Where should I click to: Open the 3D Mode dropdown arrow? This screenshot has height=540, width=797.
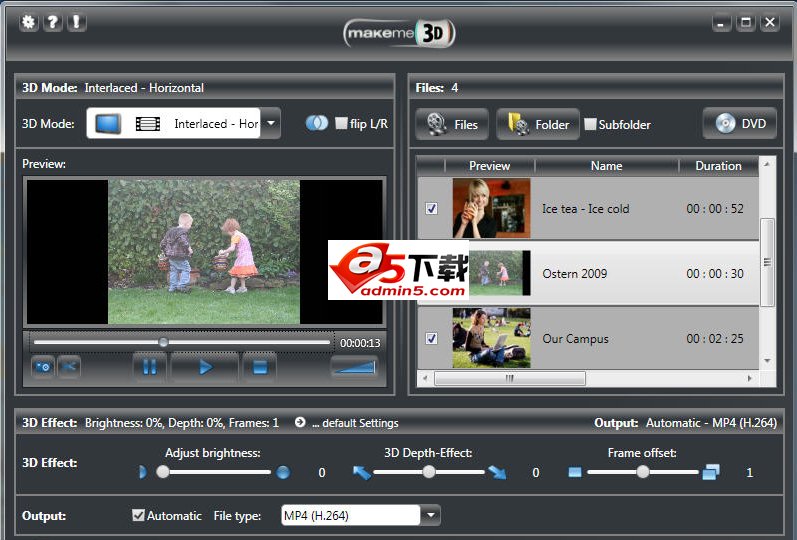(271, 123)
